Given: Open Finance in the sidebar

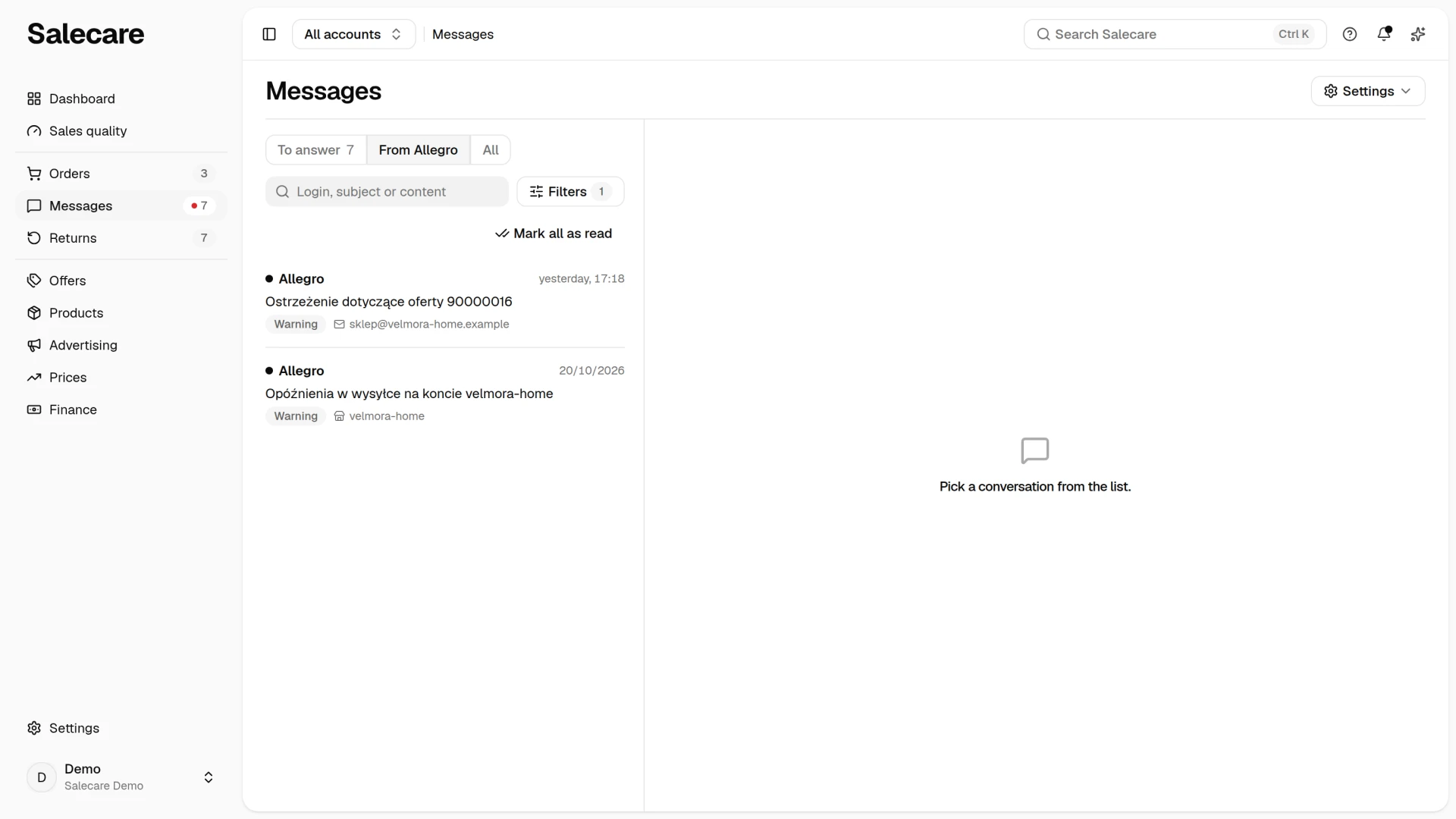Looking at the screenshot, I should pyautogui.click(x=121, y=409).
